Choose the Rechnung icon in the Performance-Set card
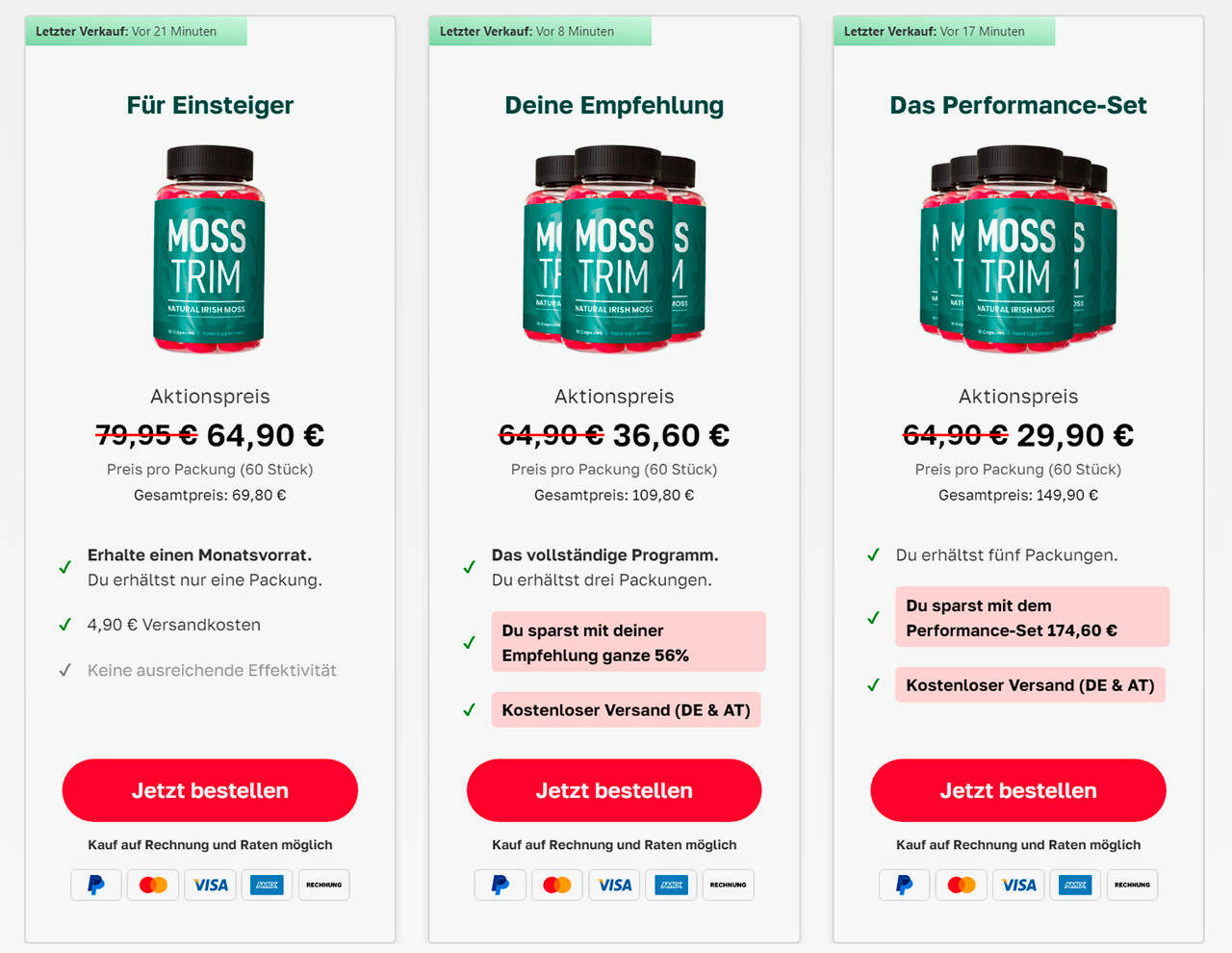 point(1133,885)
